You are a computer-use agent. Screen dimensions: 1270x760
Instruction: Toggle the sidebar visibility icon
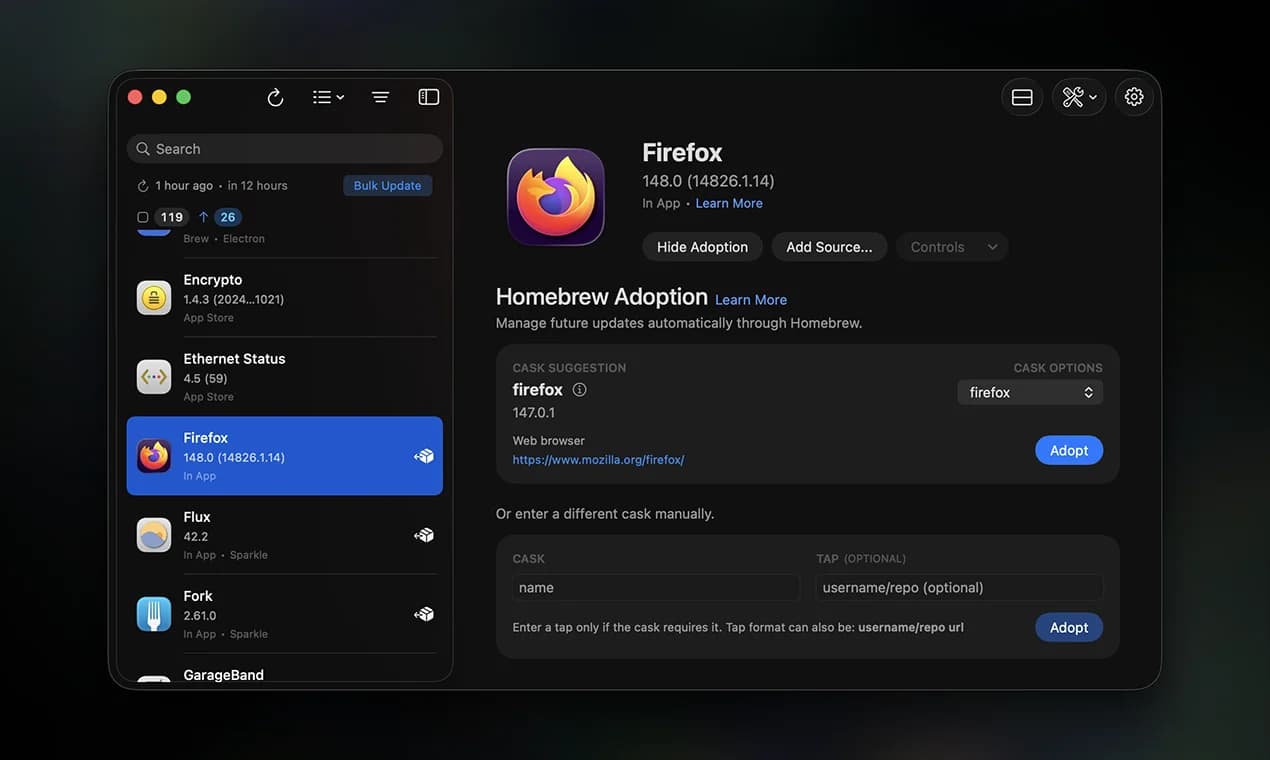[428, 96]
